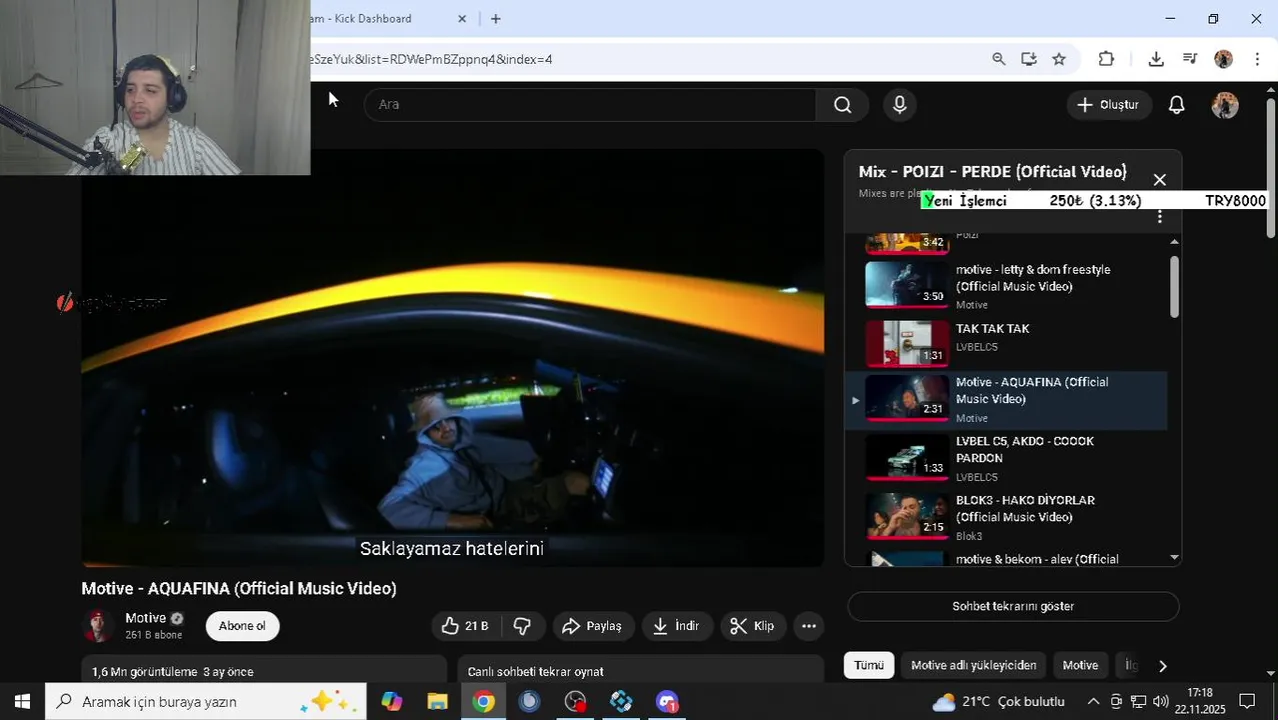Subscribe with Abone ol button

242,626
